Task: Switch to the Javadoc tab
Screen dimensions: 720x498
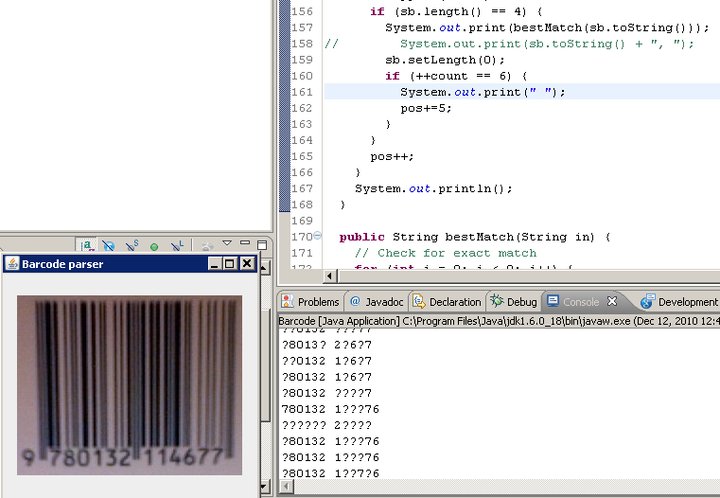Action: tap(377, 302)
